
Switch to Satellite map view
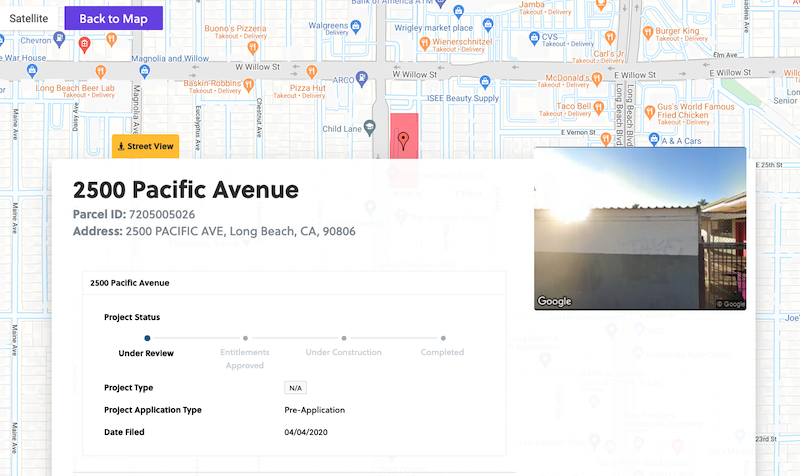click(29, 18)
